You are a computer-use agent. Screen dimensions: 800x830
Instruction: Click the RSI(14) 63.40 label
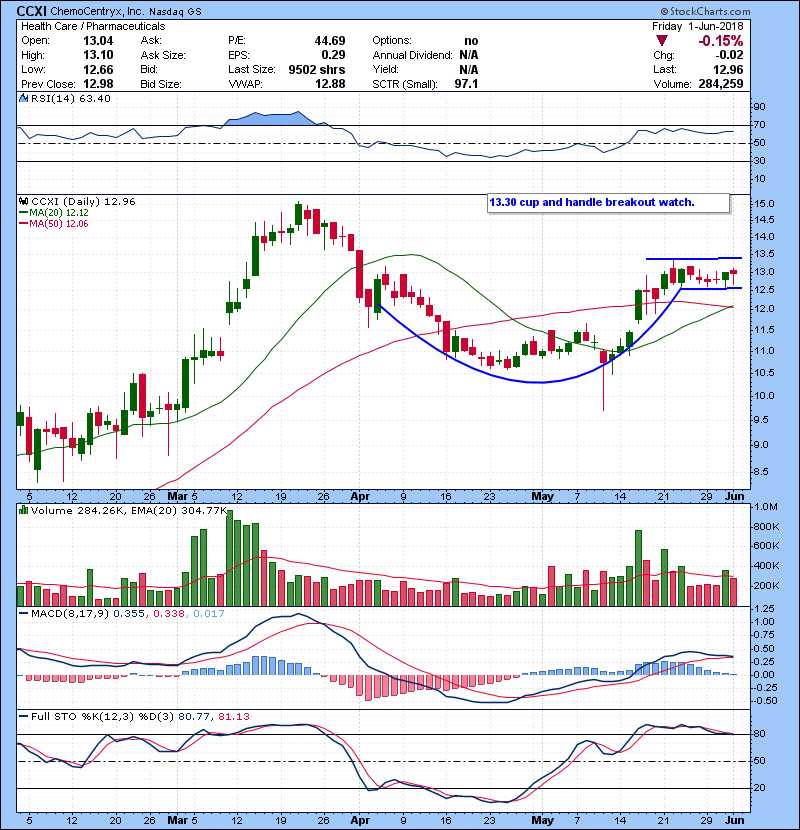(71, 98)
